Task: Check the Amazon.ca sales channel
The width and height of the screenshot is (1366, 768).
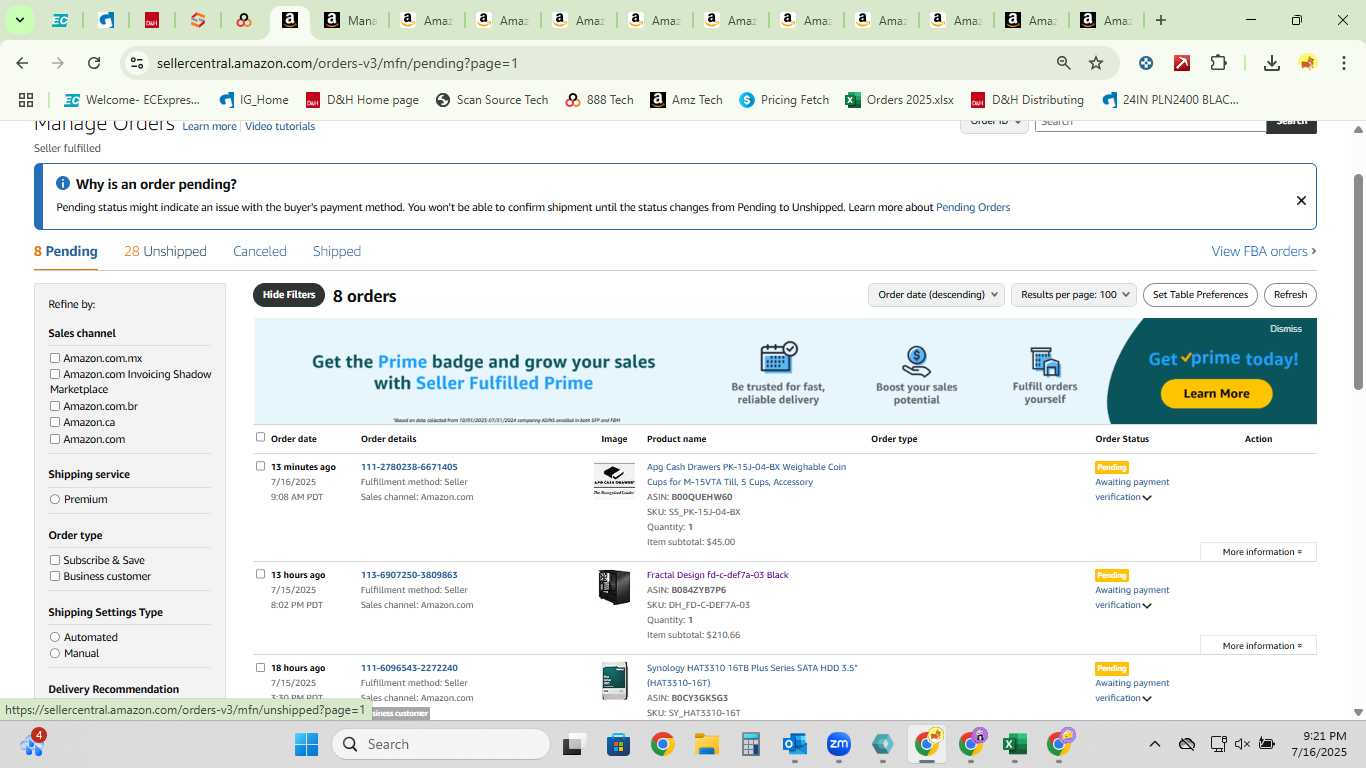Action: coord(55,422)
